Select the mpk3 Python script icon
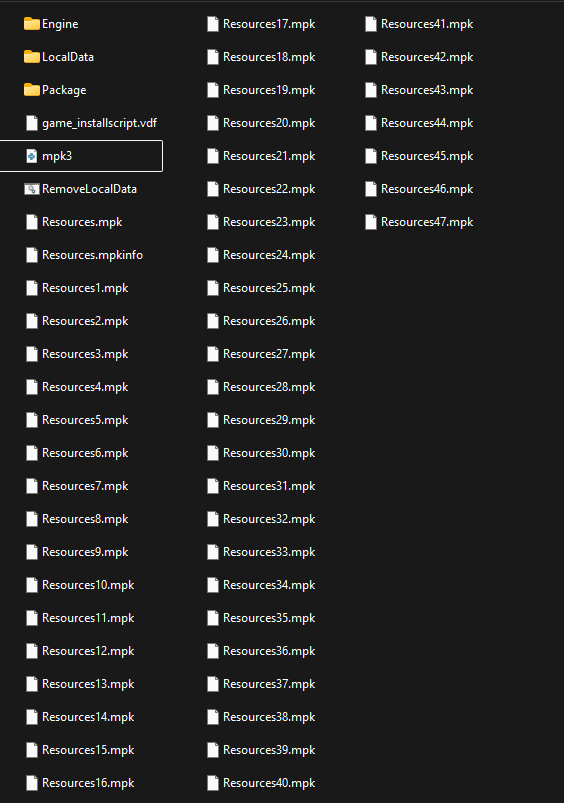This screenshot has width=564, height=803. (32, 156)
